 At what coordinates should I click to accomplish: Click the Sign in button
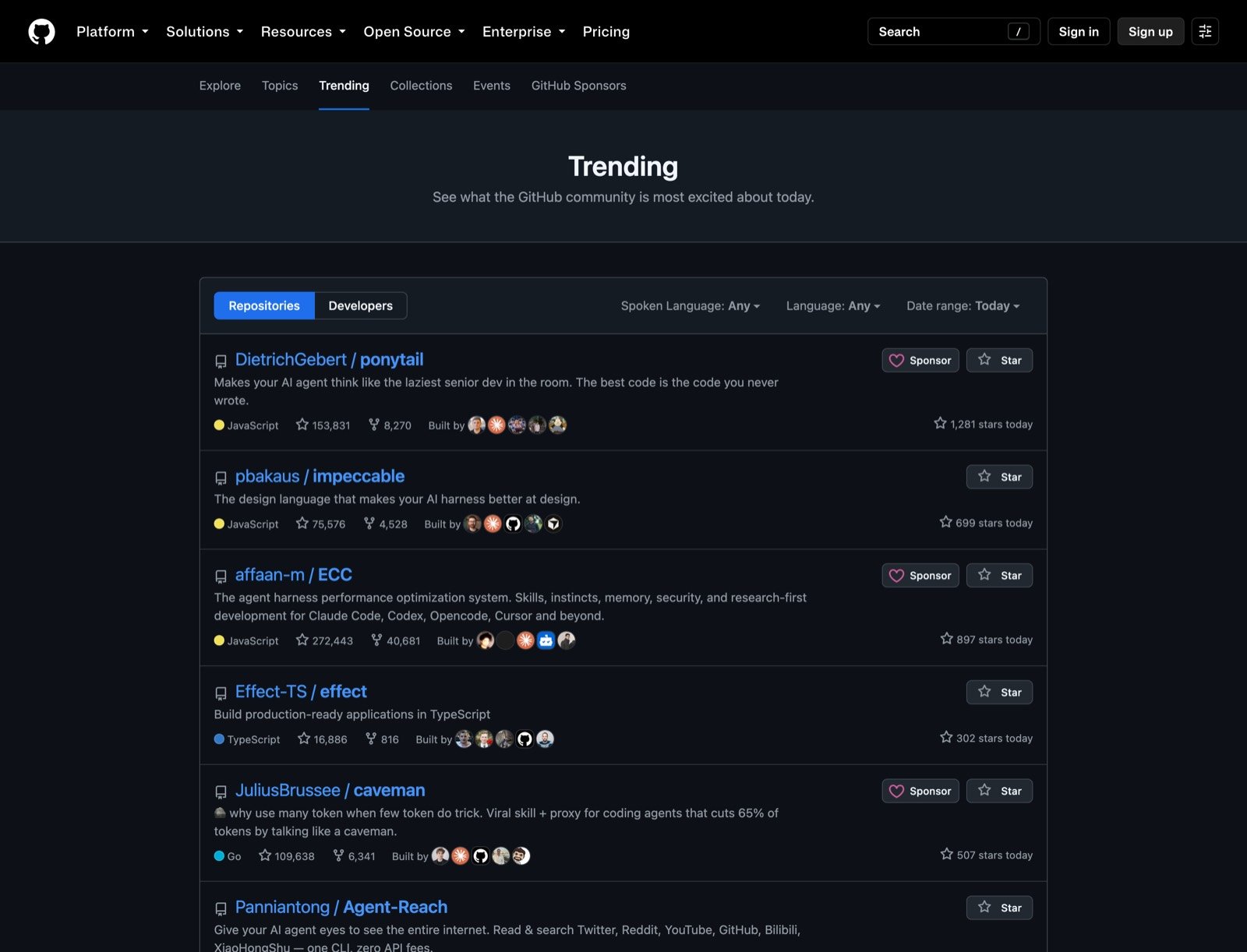[1079, 32]
